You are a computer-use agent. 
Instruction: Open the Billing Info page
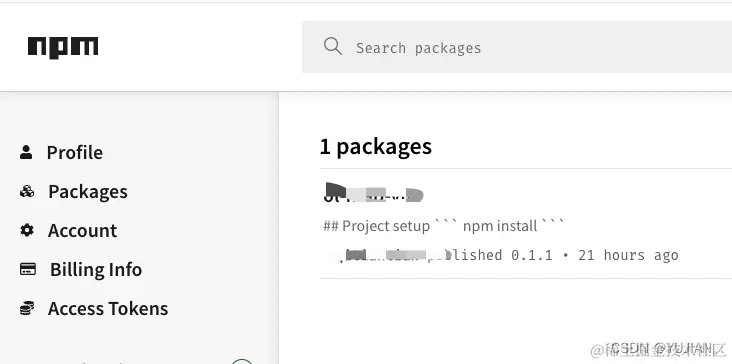(x=96, y=270)
